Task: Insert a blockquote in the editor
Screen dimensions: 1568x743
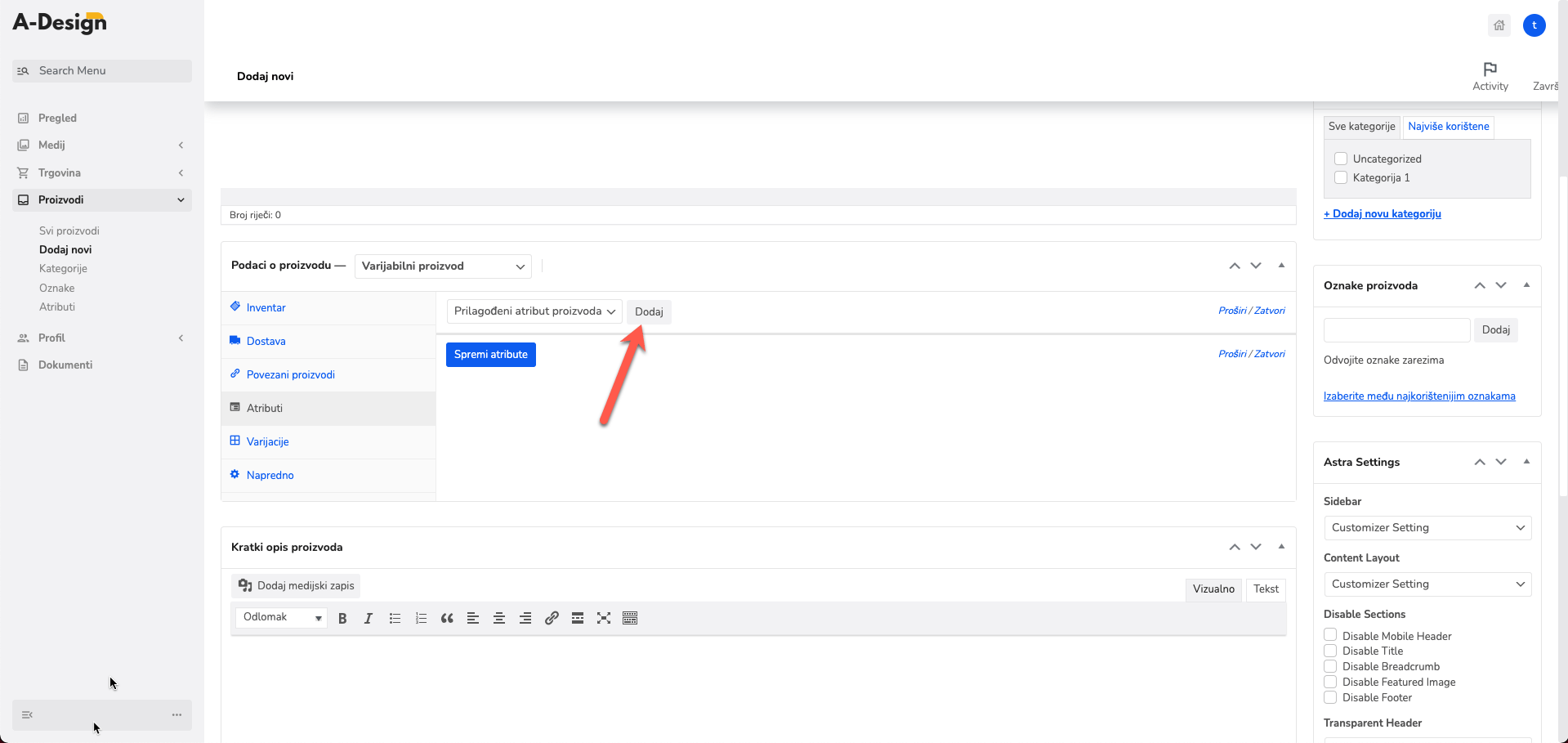Action: (x=447, y=618)
